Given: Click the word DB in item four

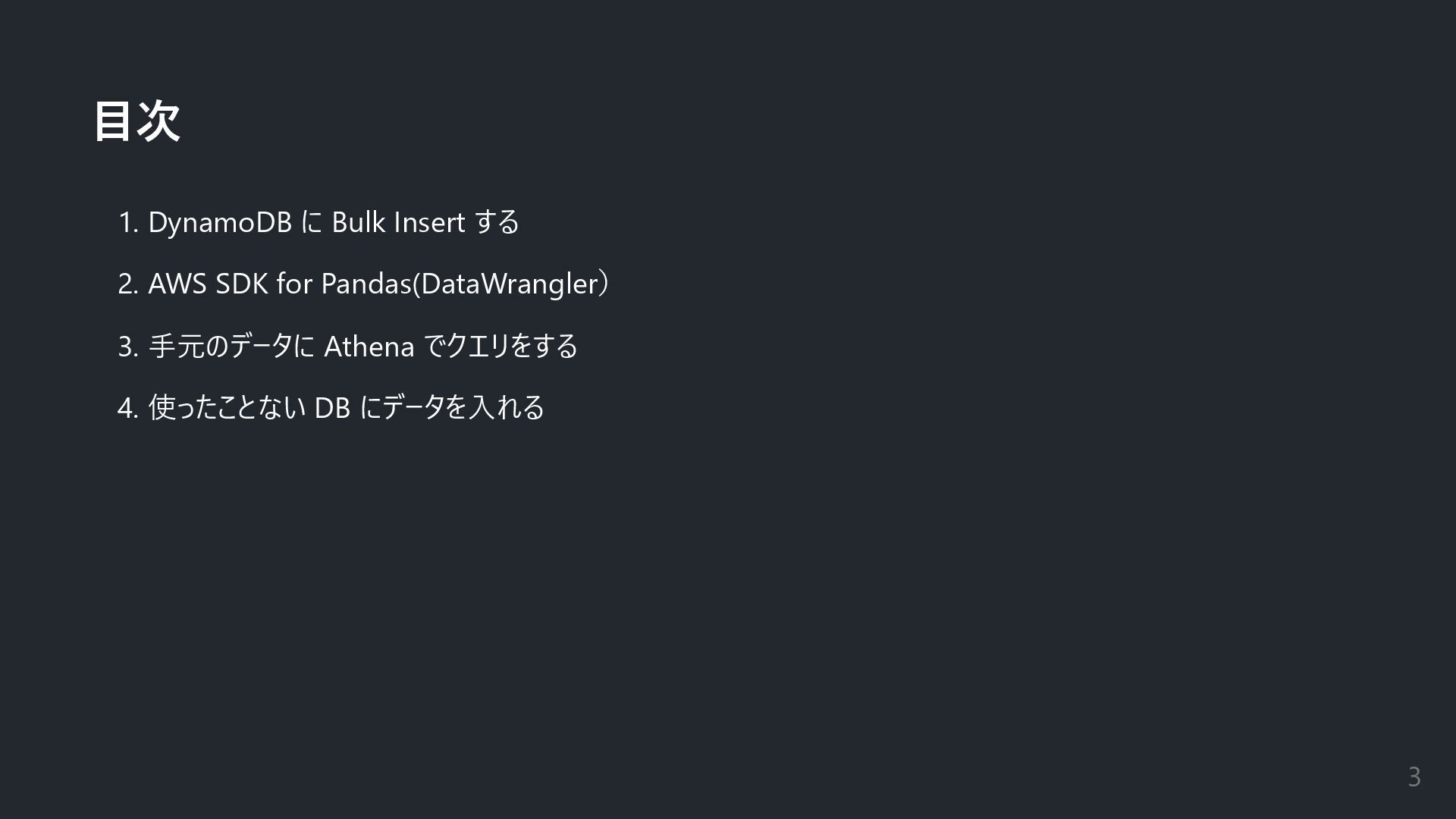Looking at the screenshot, I should [x=331, y=408].
